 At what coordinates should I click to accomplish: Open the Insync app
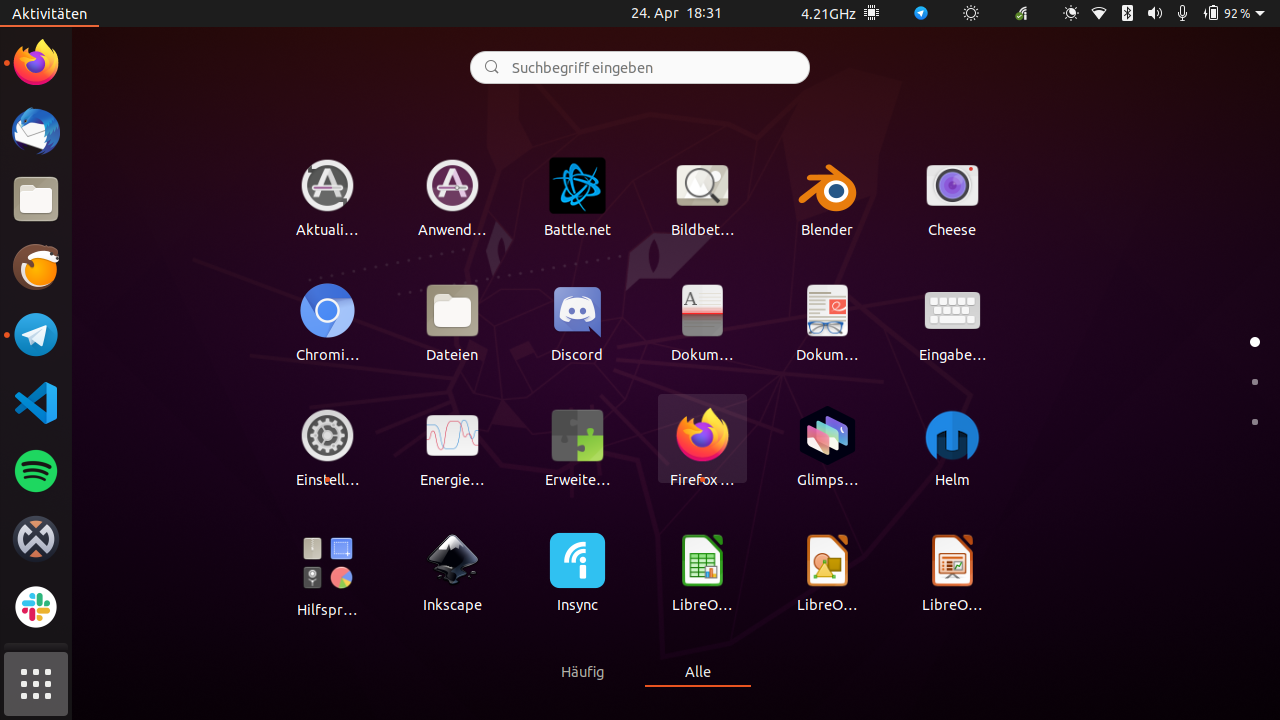tap(577, 572)
